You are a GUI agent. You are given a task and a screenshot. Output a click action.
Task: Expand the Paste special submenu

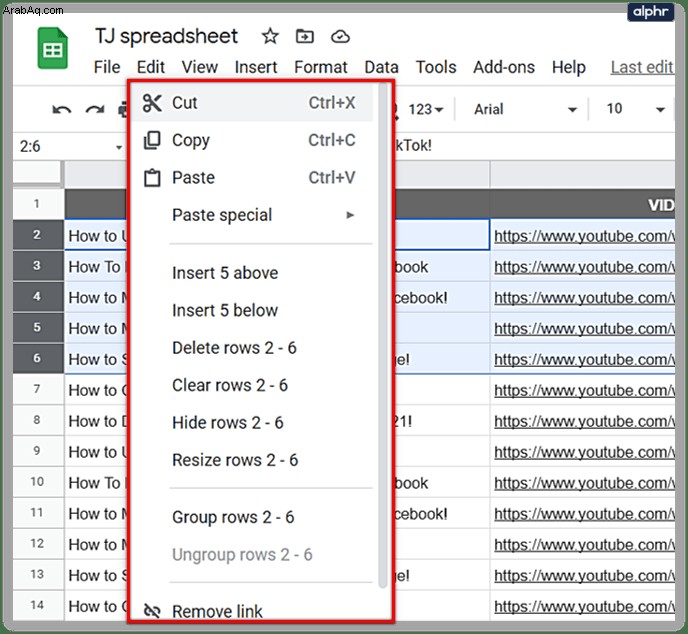[350, 215]
